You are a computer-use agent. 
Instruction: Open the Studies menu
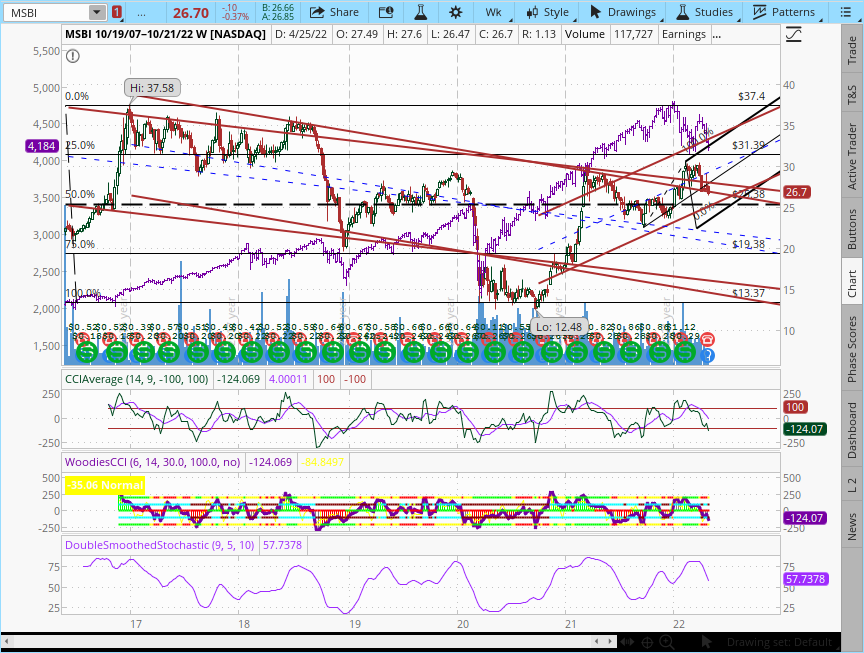click(x=705, y=12)
